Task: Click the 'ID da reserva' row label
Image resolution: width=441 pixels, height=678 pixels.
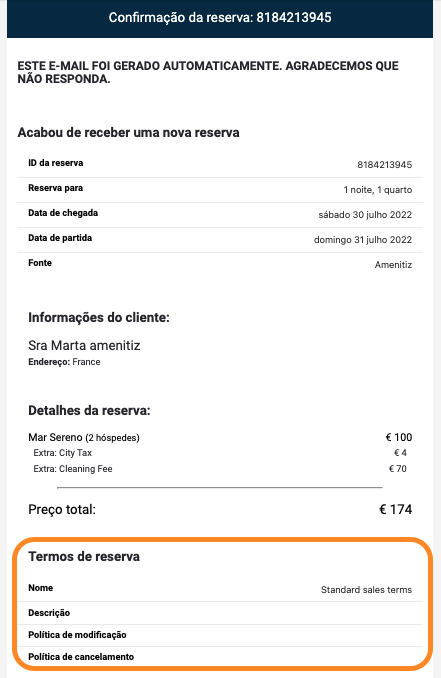Action: point(56,163)
